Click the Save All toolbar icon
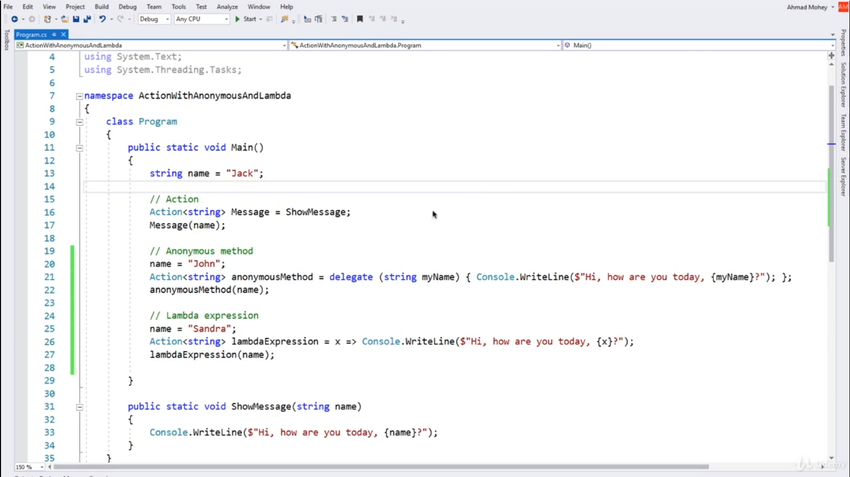The height and width of the screenshot is (477, 850). click(x=87, y=19)
